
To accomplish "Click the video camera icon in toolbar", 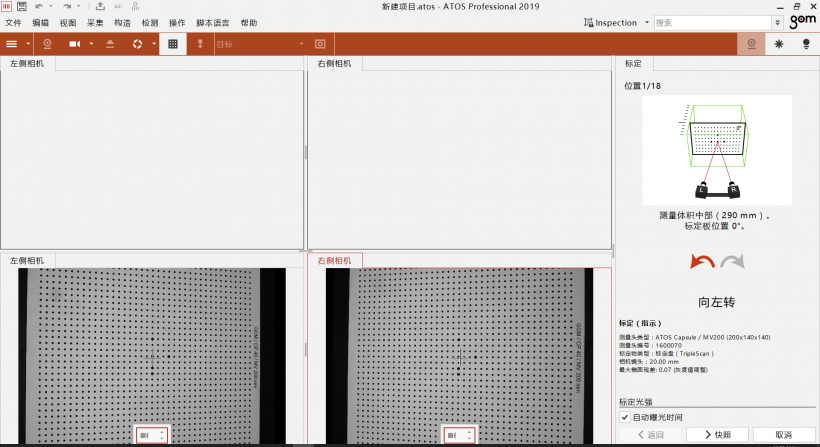I will point(75,44).
